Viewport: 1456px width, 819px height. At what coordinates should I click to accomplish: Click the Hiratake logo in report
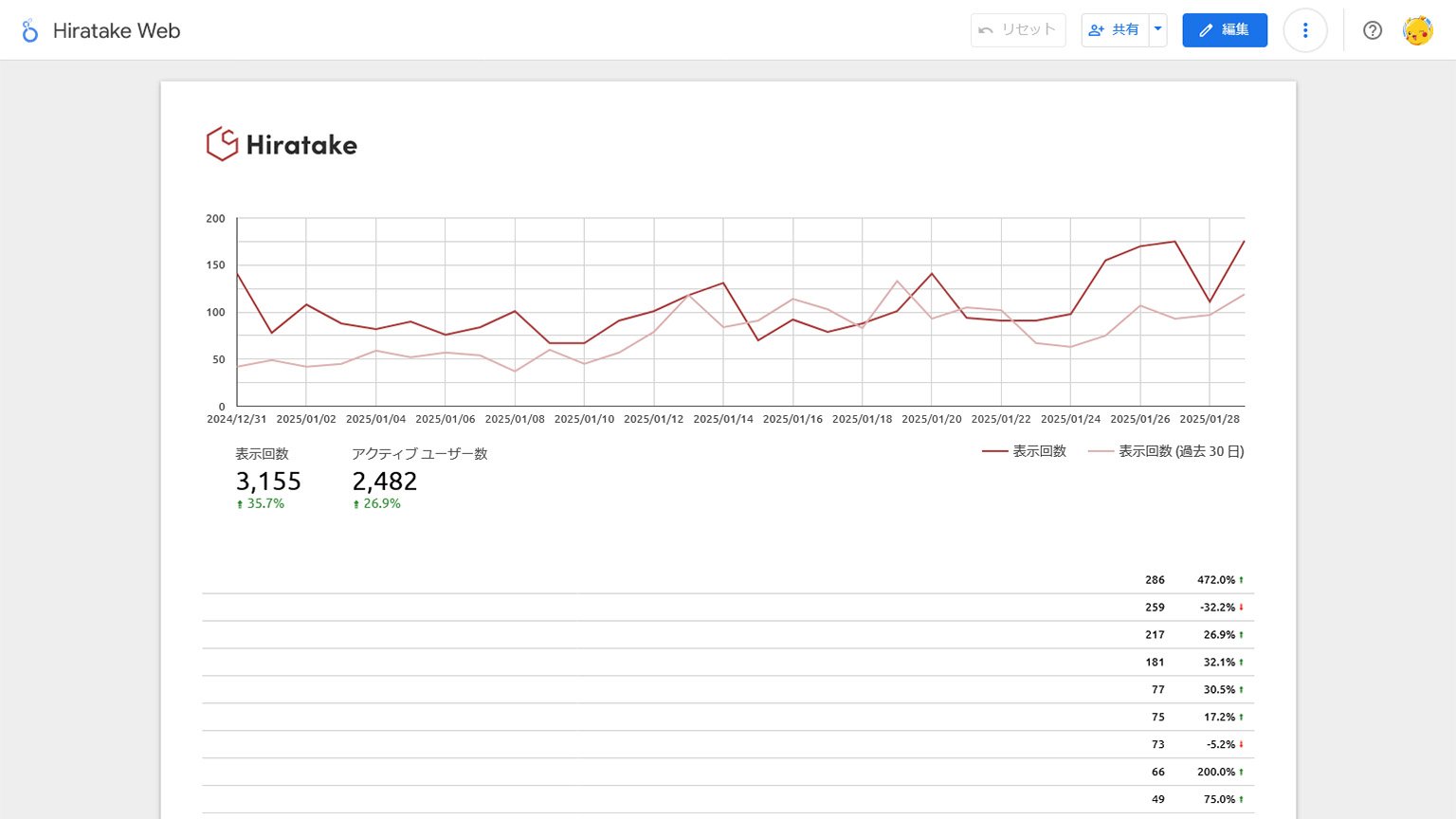coord(282,144)
